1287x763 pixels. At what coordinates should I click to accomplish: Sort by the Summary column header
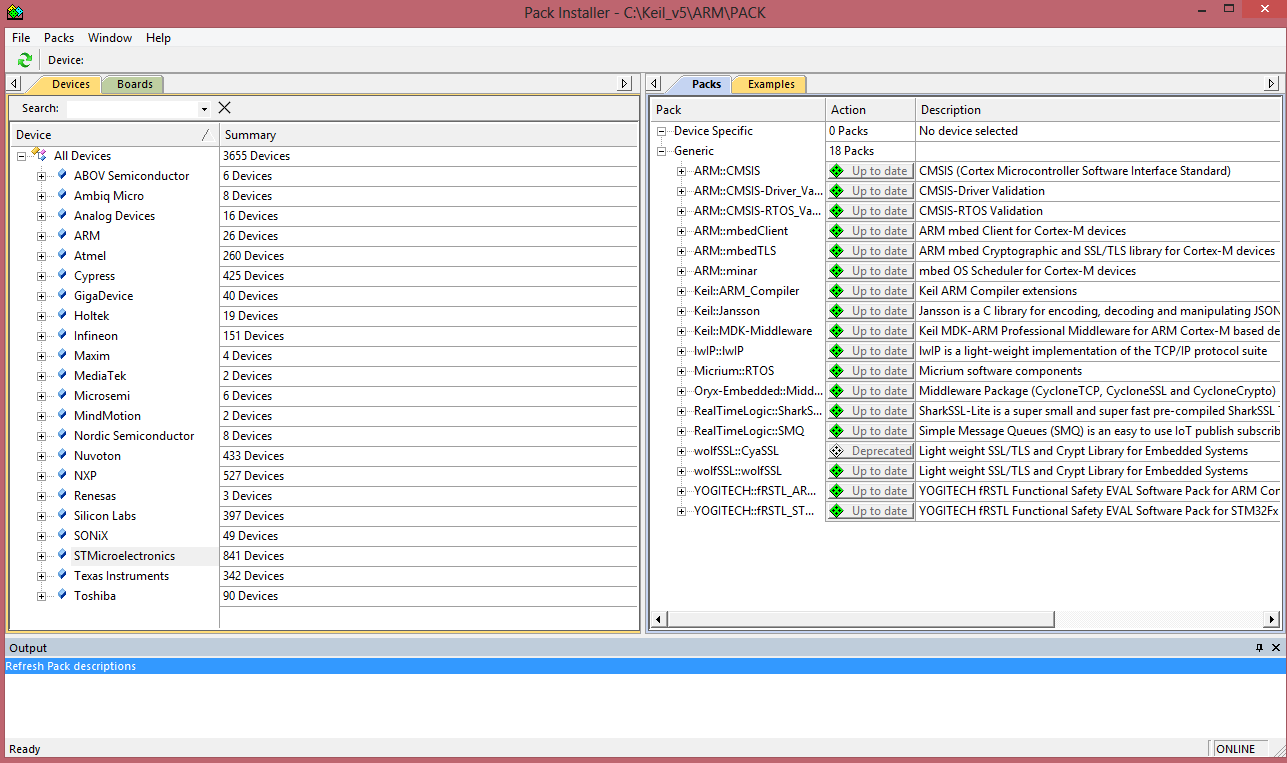click(428, 135)
